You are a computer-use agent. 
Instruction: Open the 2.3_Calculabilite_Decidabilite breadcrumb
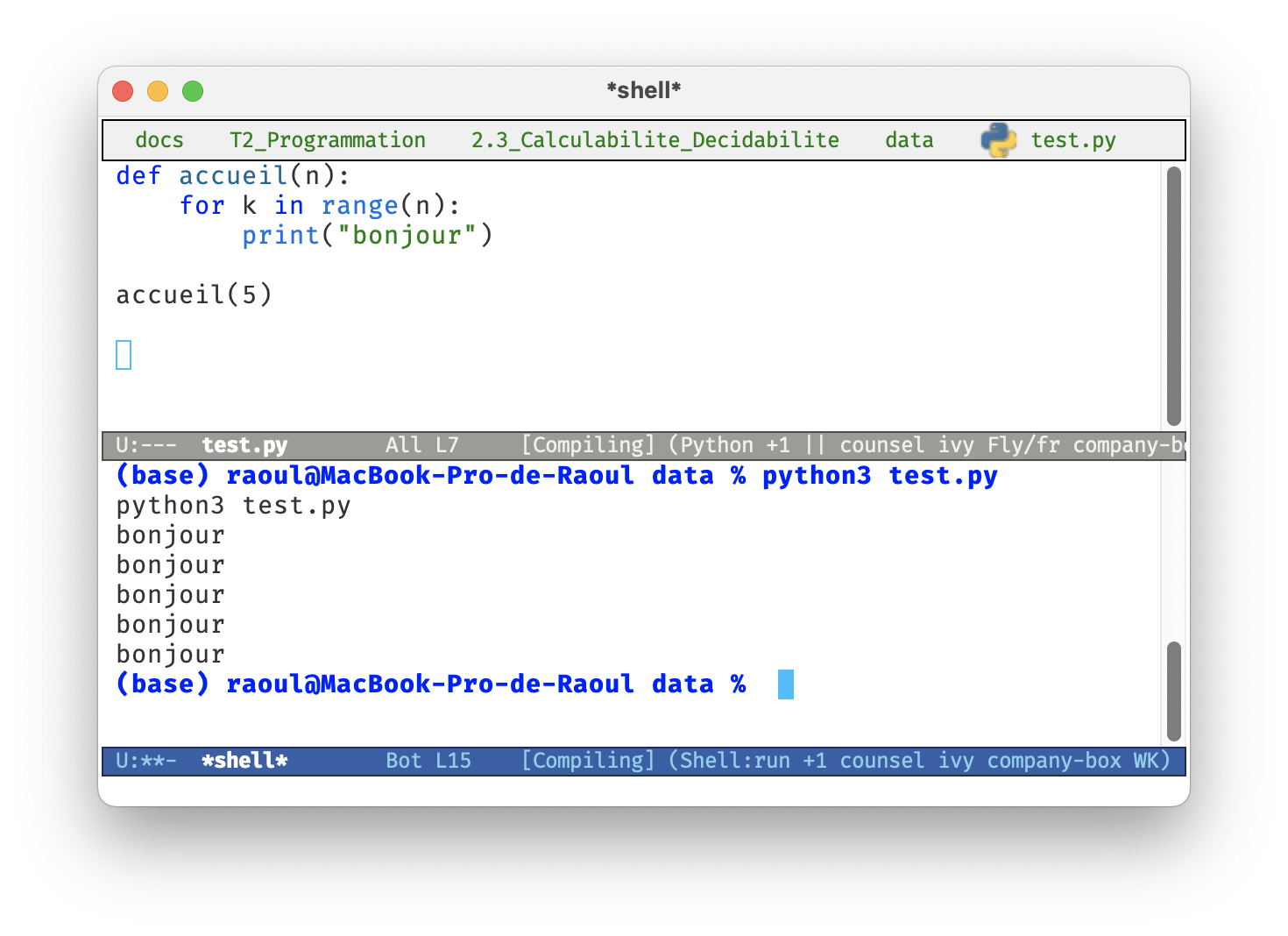pos(655,140)
